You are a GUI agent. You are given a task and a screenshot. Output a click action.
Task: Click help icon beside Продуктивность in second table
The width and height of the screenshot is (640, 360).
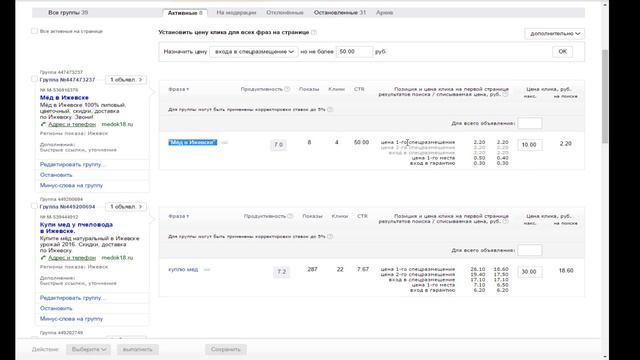(290, 216)
